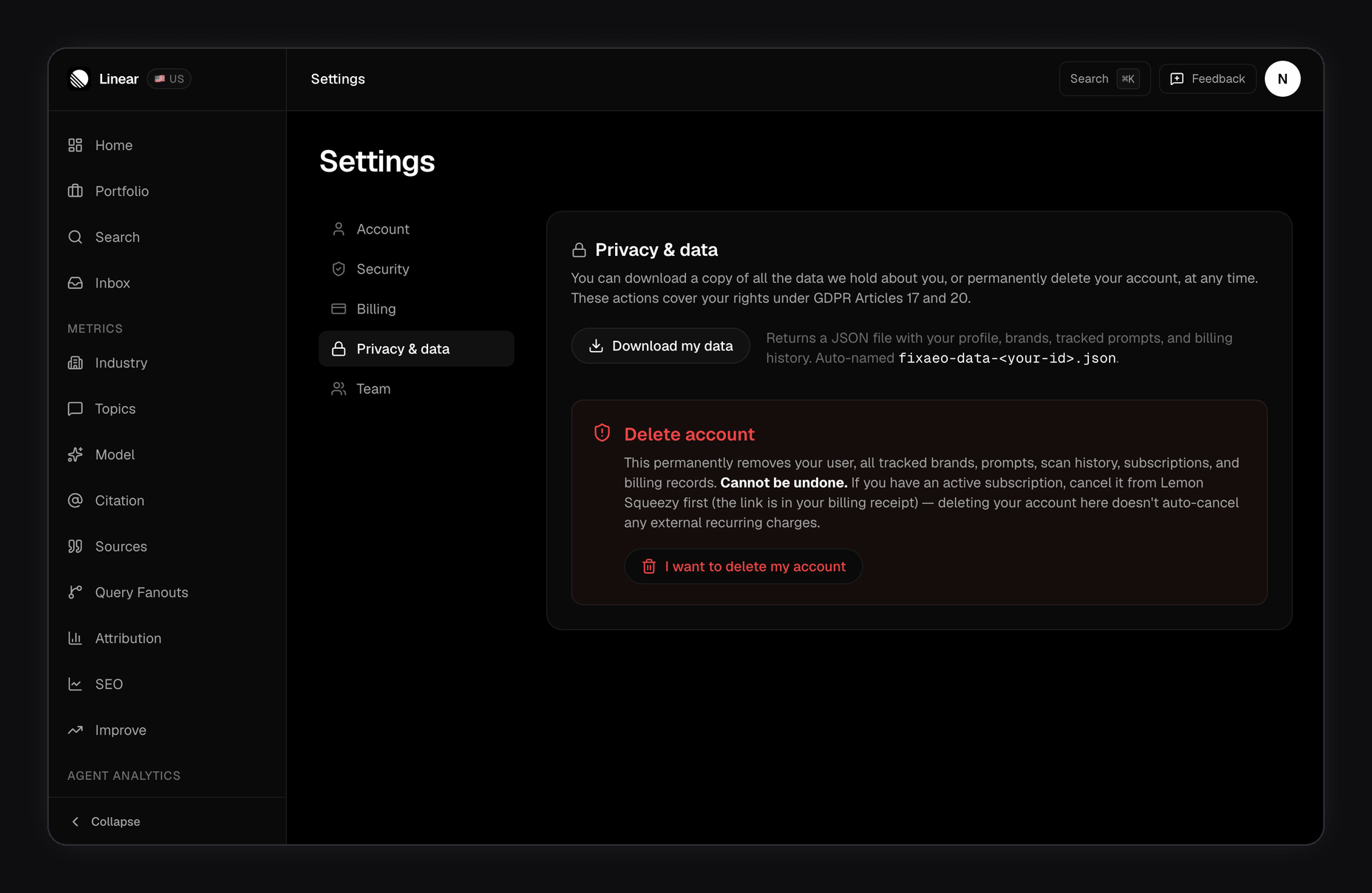Click the Billing credit card icon

coord(339,309)
